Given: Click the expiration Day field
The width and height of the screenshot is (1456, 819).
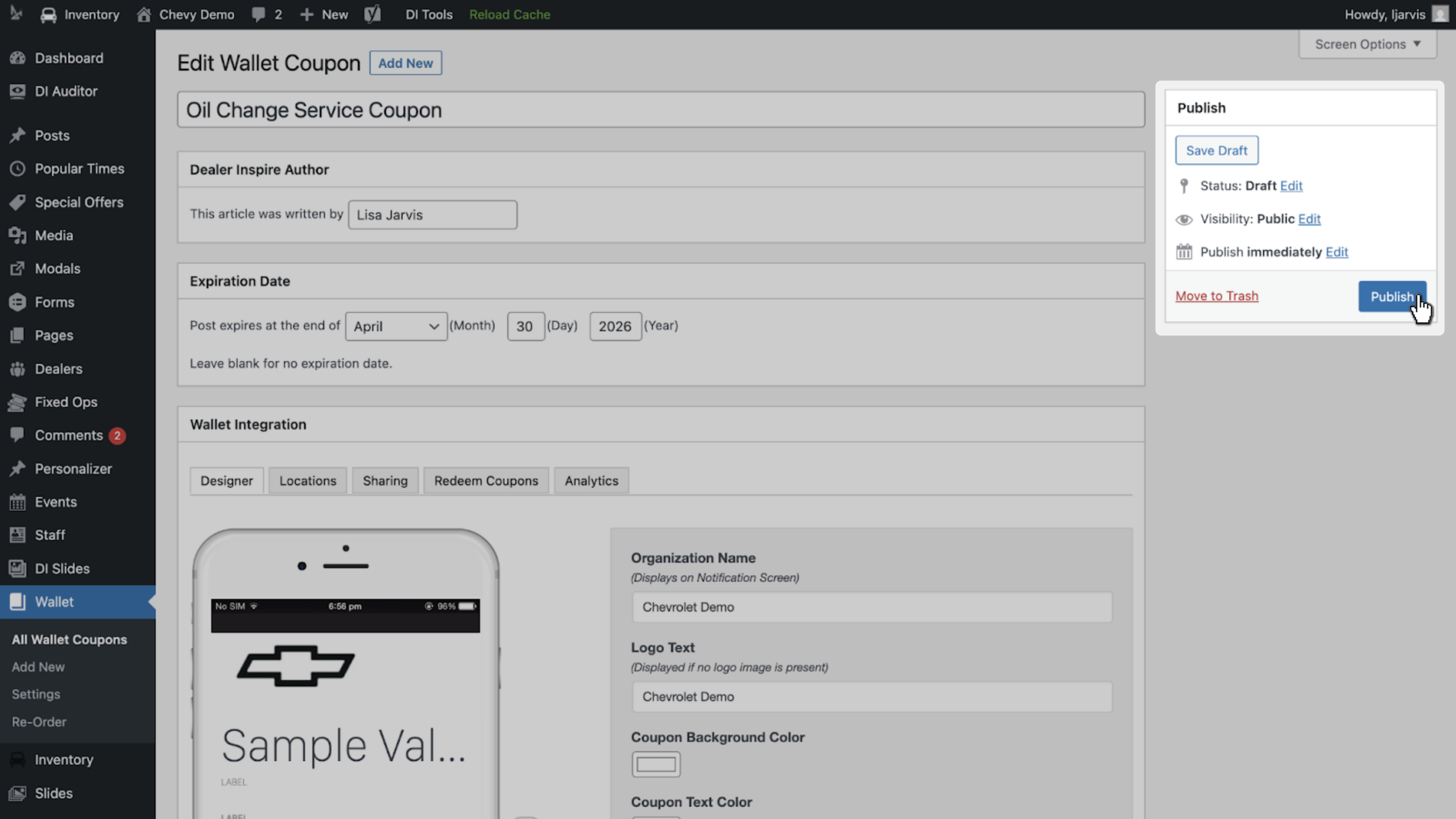Looking at the screenshot, I should tap(526, 326).
